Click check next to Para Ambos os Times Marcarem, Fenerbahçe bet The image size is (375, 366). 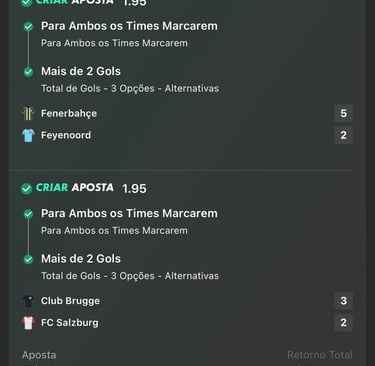pyautogui.click(x=28, y=27)
